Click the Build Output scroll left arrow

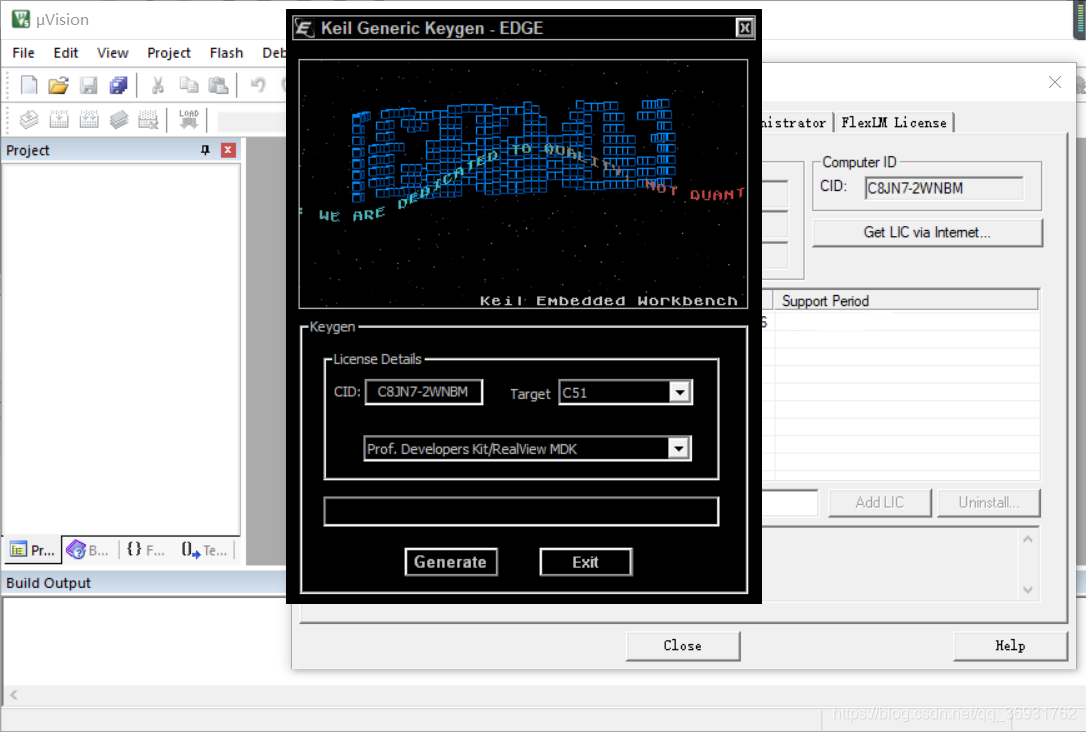tap(14, 695)
